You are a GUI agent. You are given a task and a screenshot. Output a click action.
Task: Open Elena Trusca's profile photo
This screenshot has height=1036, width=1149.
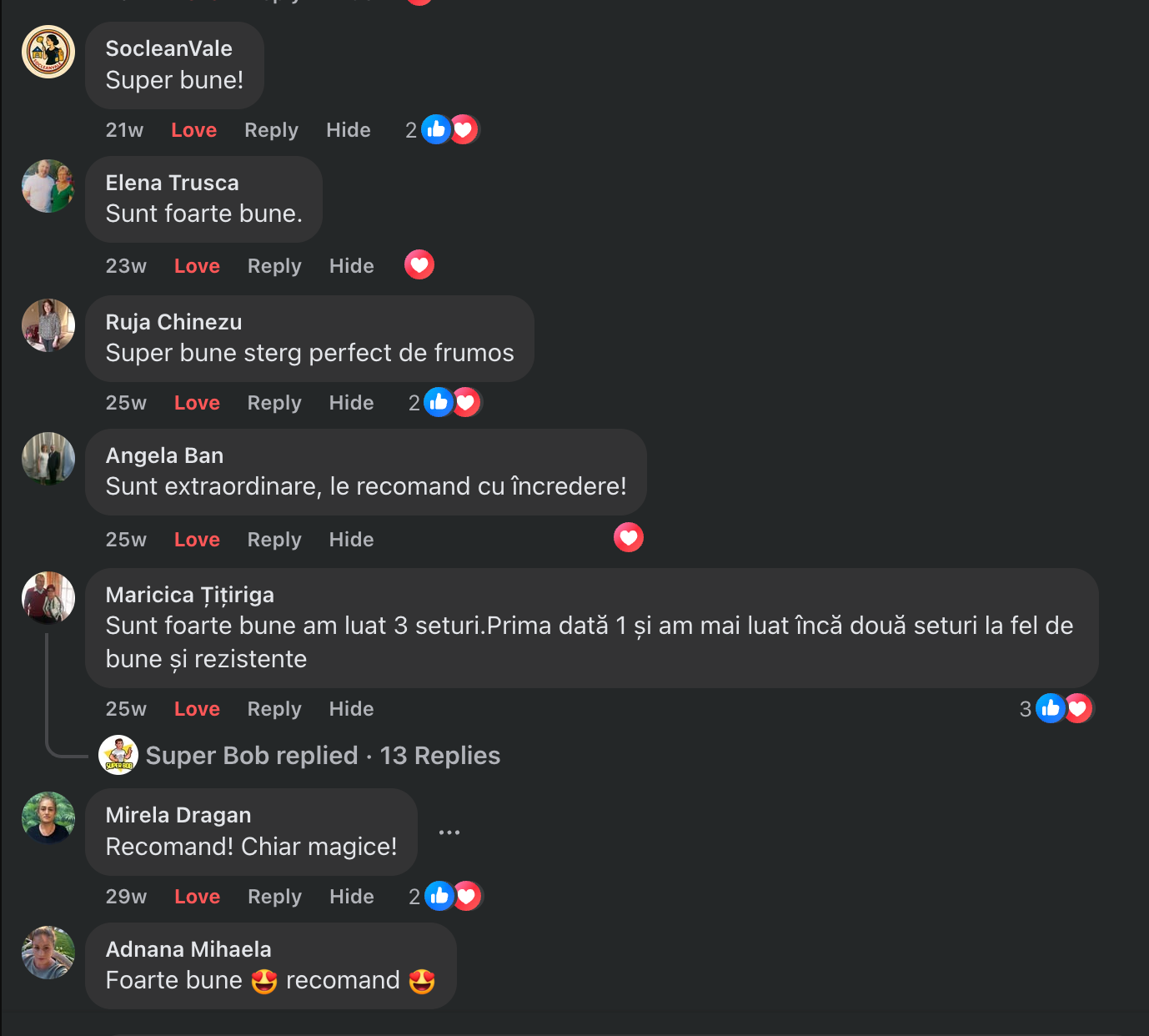48,186
